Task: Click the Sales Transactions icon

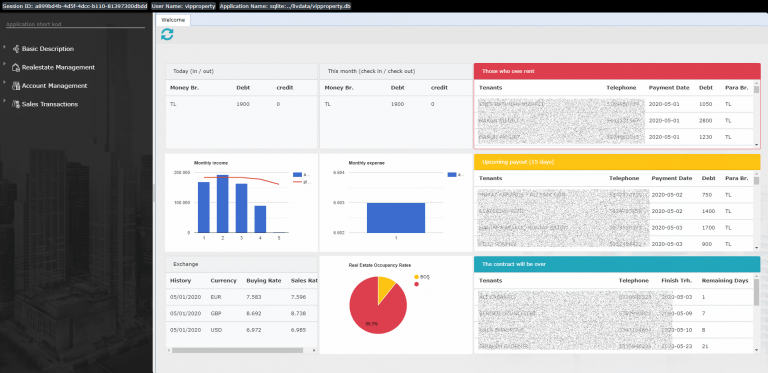Action: point(16,104)
